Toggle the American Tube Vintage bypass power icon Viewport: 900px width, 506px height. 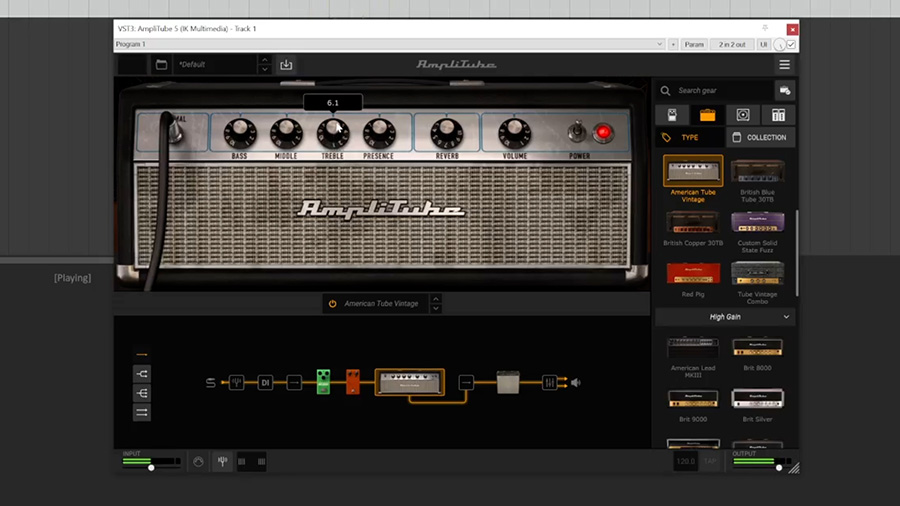[332, 303]
